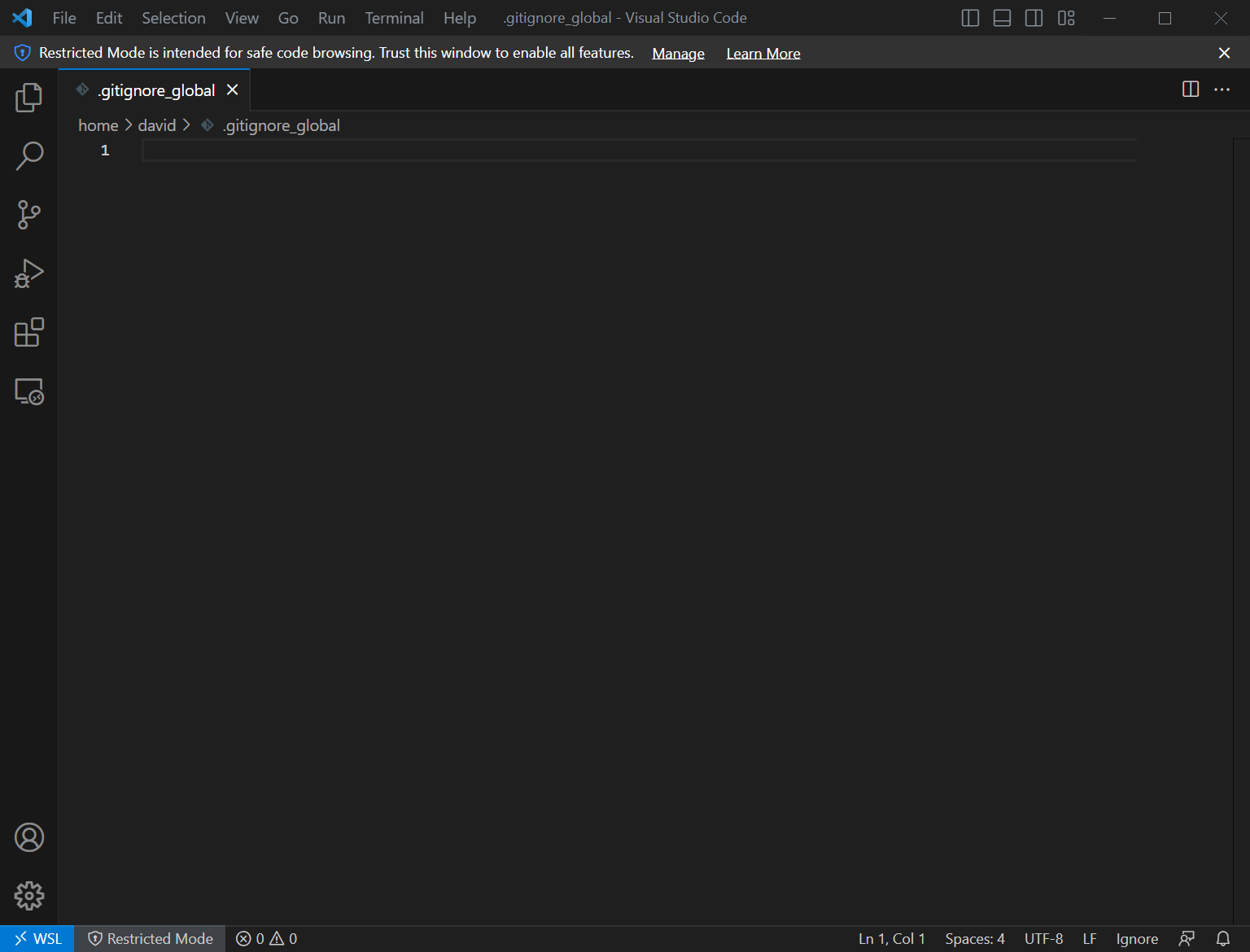Toggle the secondary side bar

pos(1034,17)
